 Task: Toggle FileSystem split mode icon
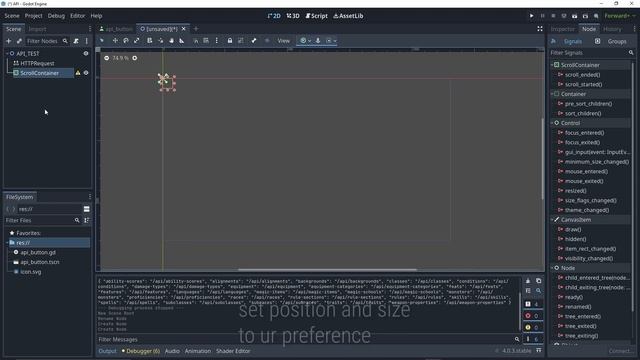(87, 209)
